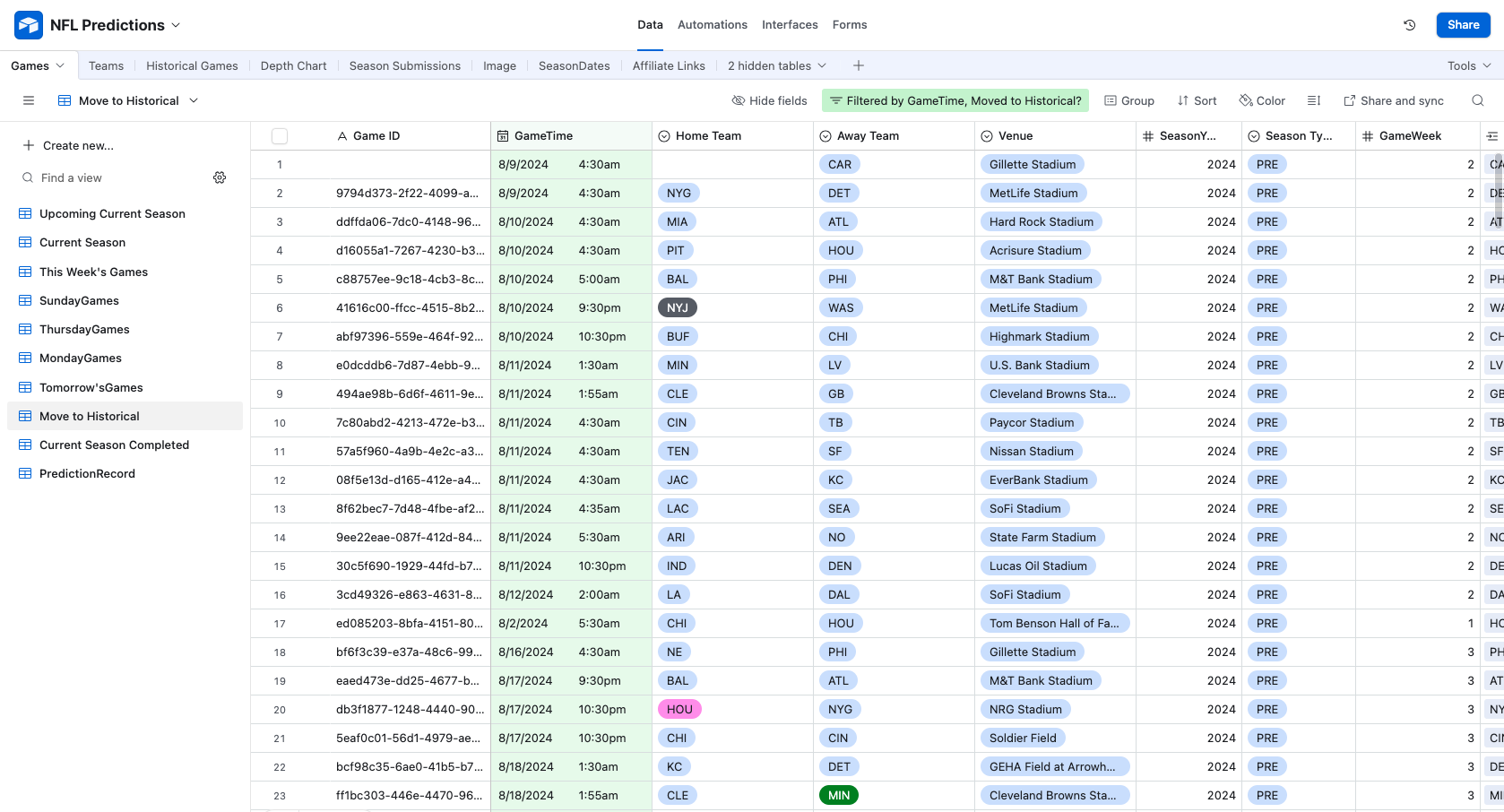Switch to the Data tab
Screen dimensions: 1504x812
tap(651, 25)
